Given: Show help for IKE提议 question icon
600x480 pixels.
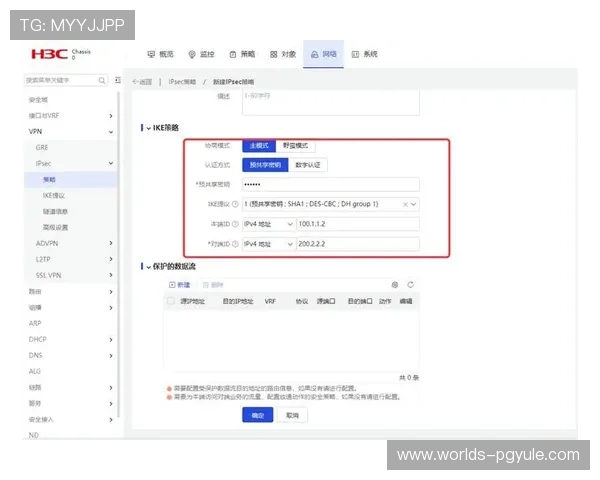Looking at the screenshot, I should point(235,204).
